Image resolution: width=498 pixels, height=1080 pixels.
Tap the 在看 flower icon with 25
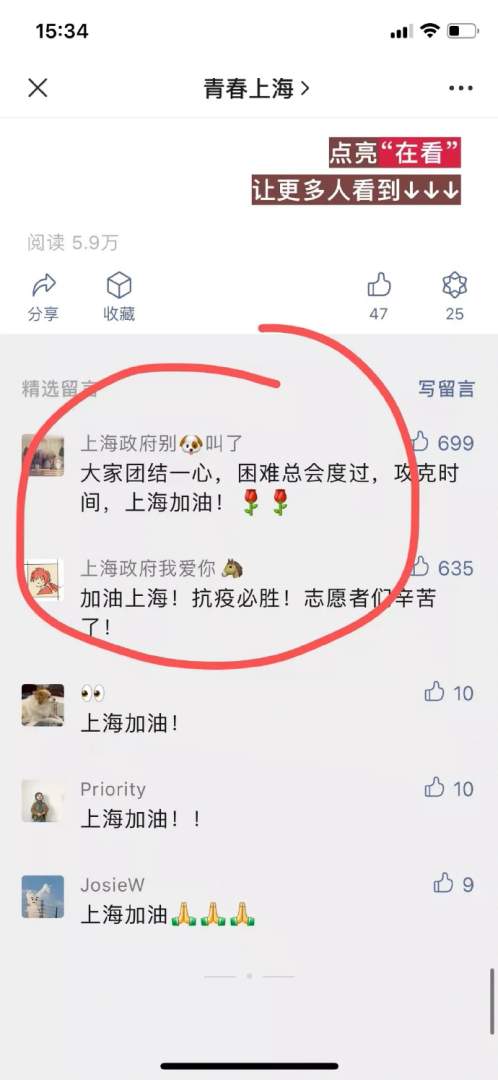click(454, 284)
